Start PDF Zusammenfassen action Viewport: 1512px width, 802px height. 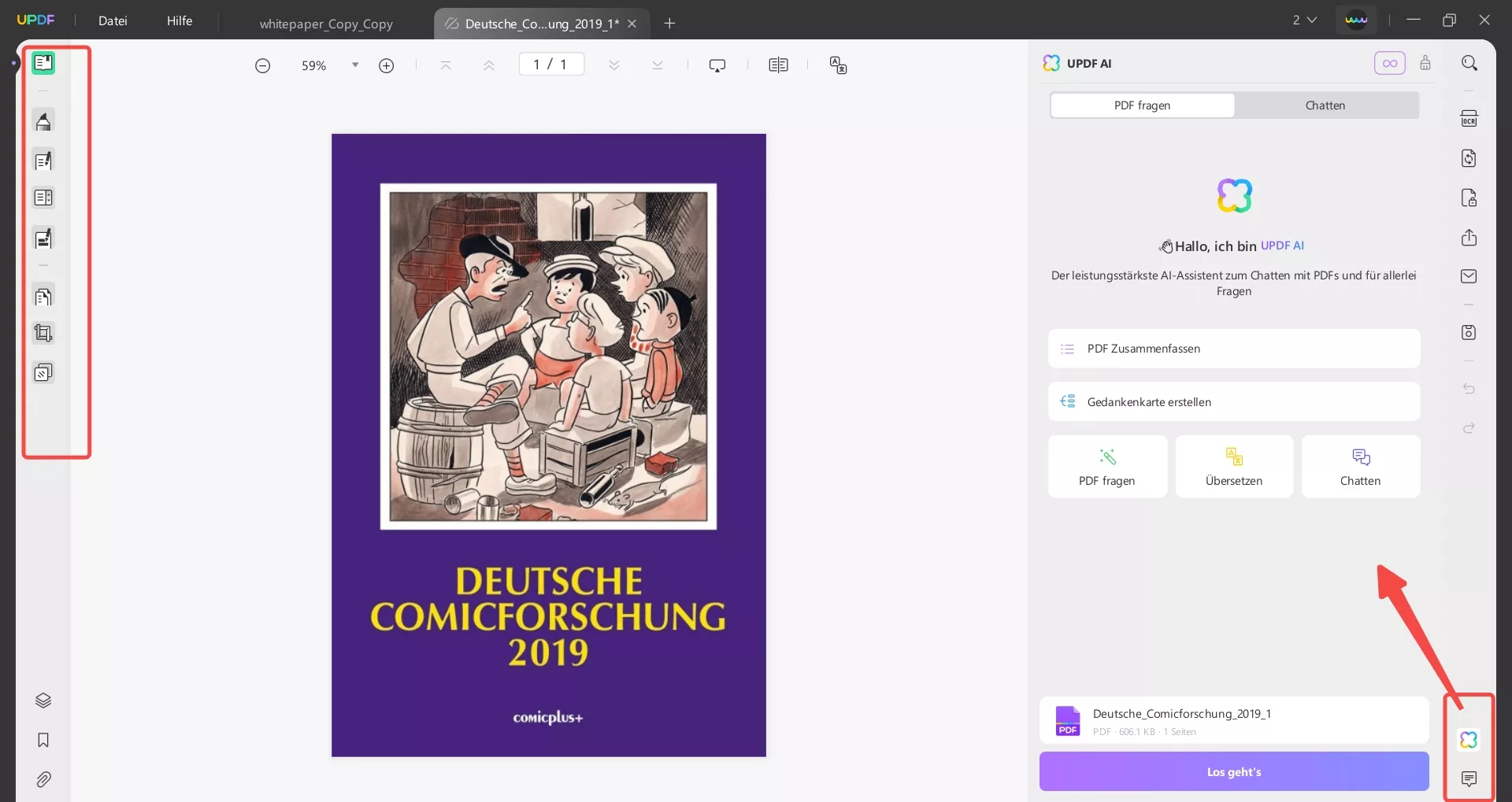point(1233,348)
